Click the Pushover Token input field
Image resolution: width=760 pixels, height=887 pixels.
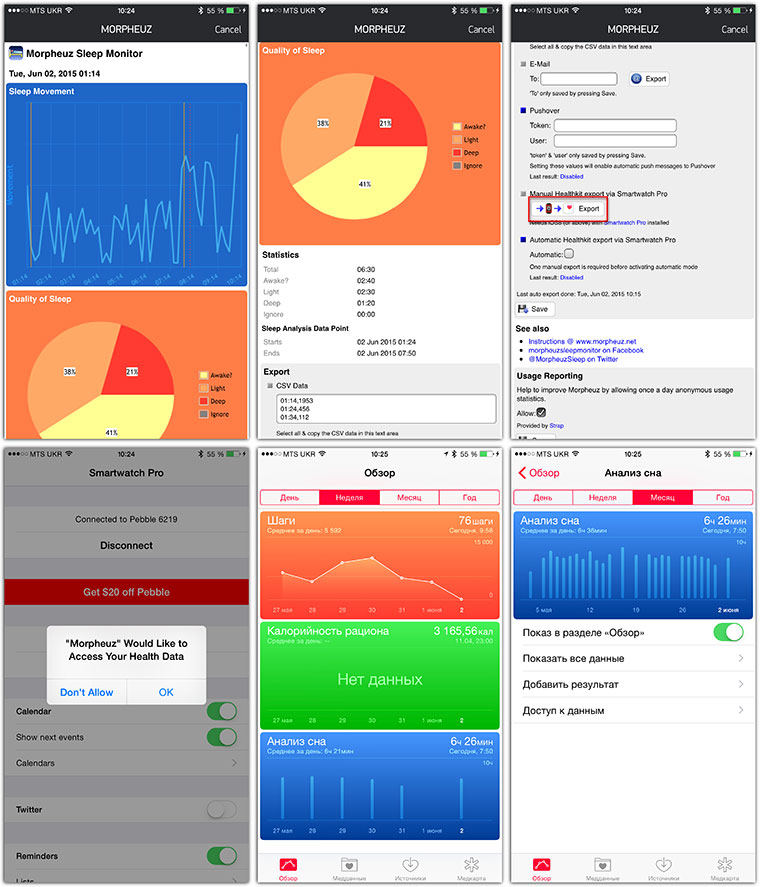[615, 125]
